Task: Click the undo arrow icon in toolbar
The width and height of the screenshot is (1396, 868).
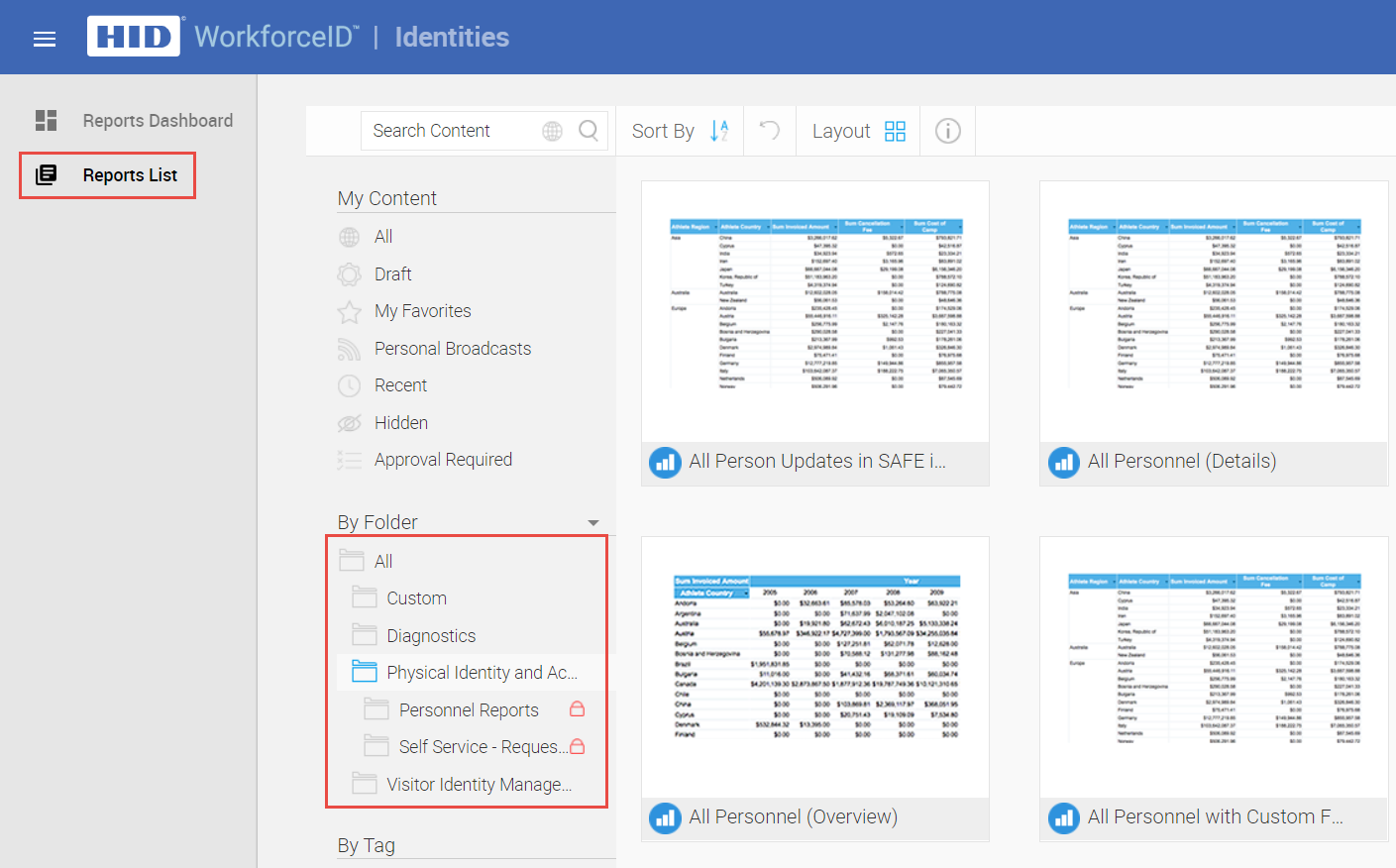Action: 770,131
